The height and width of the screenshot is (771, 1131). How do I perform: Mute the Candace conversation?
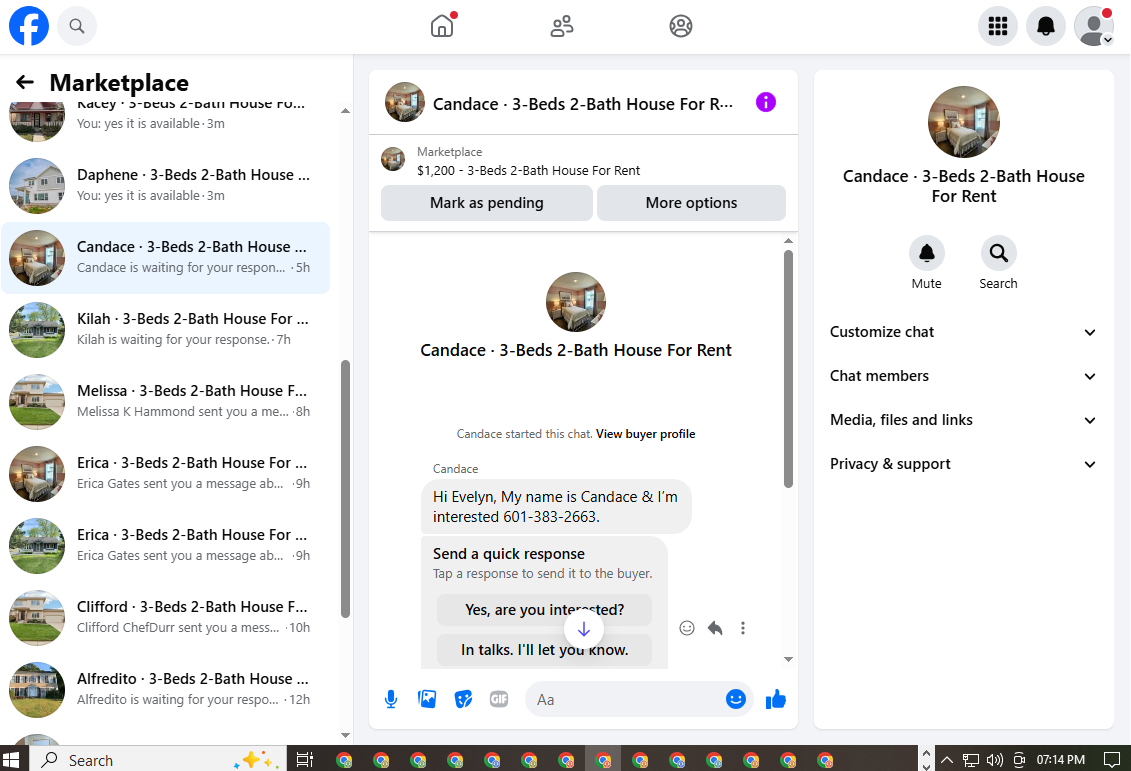tap(926, 253)
